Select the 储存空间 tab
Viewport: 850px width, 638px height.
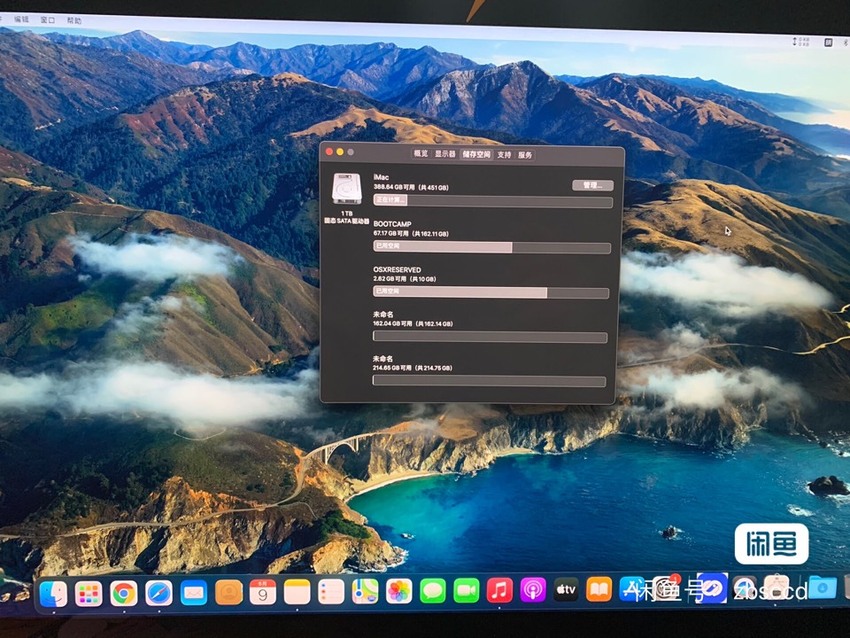(476, 154)
